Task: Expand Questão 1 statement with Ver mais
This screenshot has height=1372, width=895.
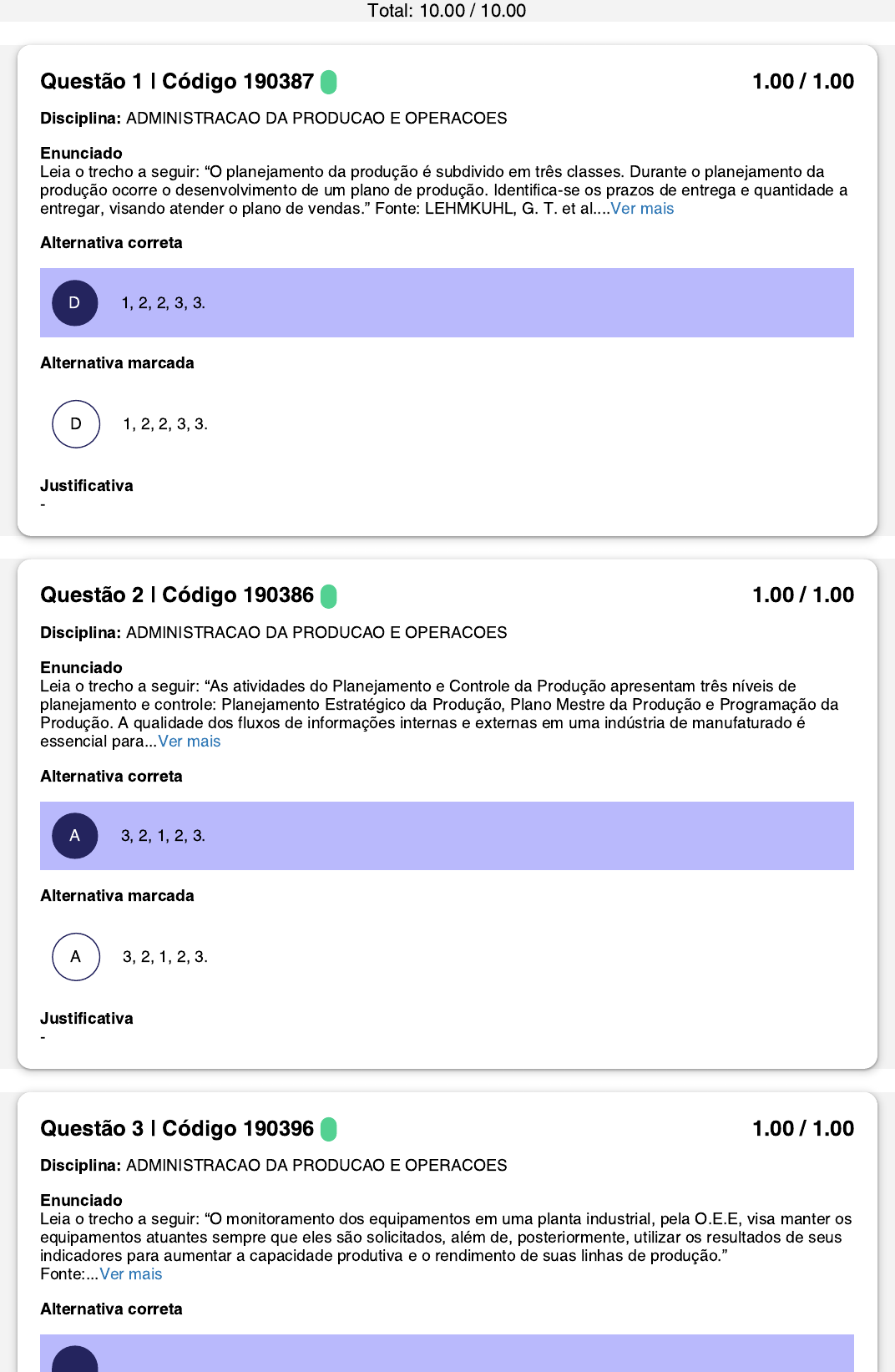Action: coord(642,209)
